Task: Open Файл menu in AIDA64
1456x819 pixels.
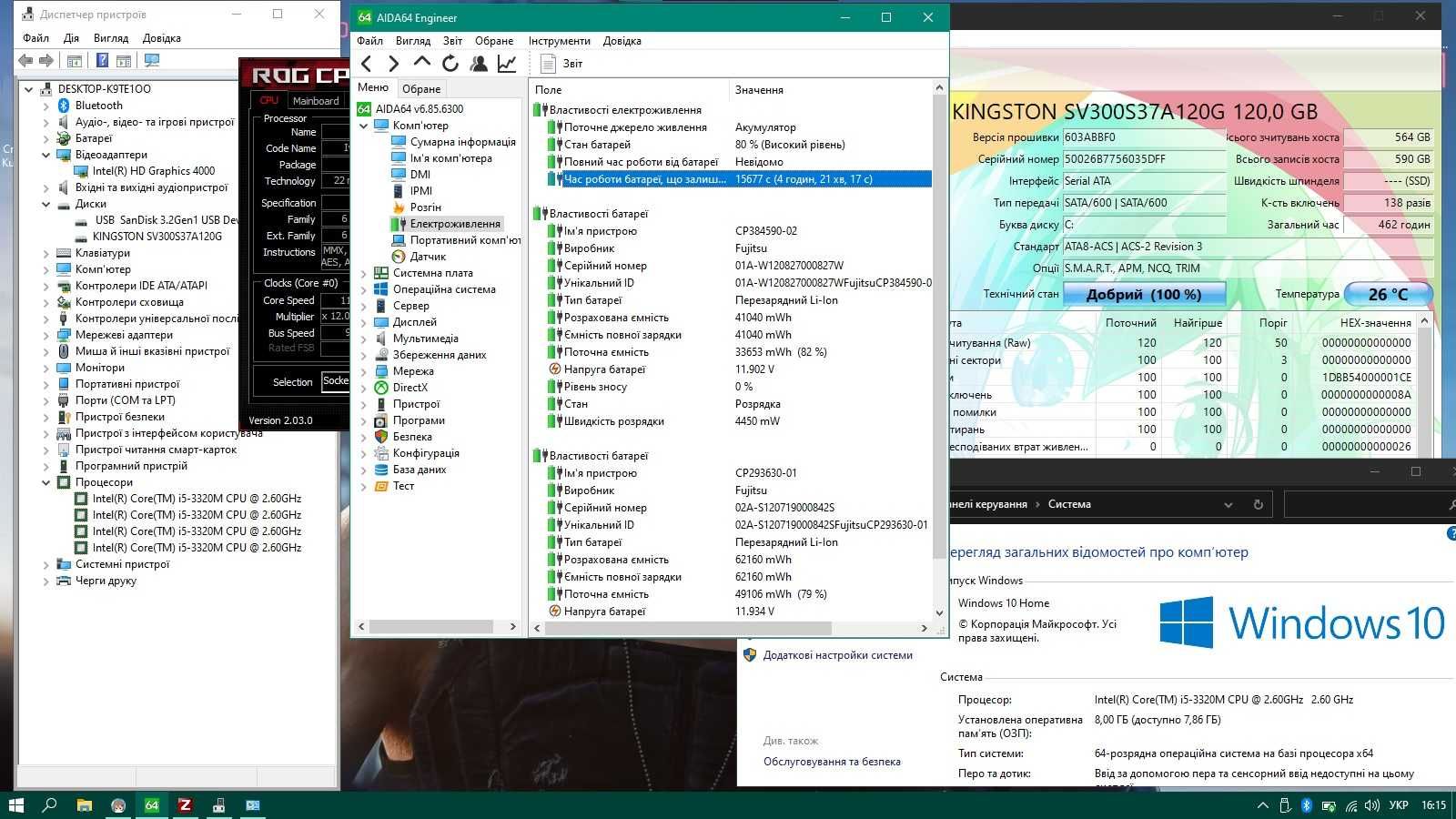Action: (369, 41)
